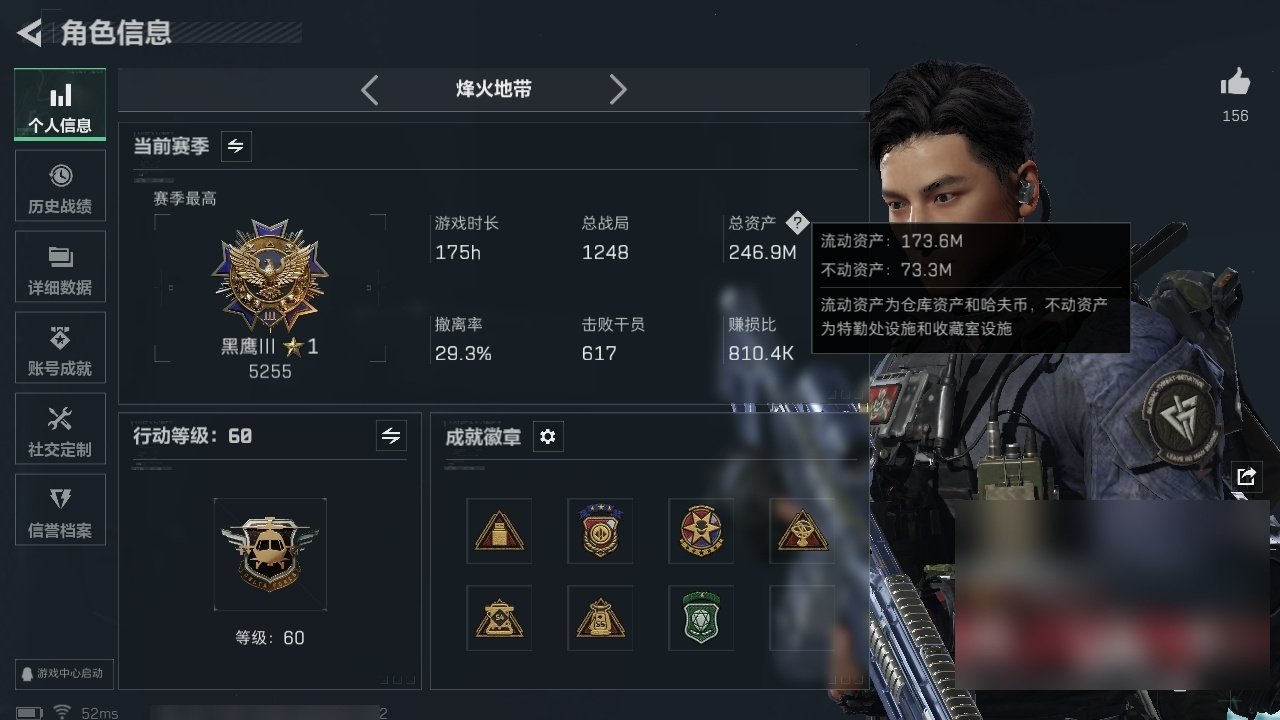Open 成就徽章 settings gear

[548, 437]
